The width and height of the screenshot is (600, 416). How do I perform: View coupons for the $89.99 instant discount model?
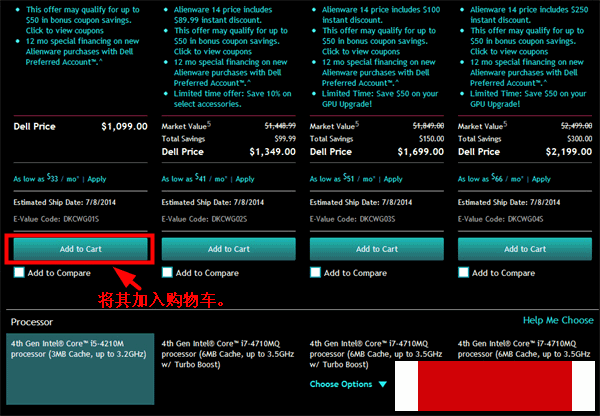(213, 52)
